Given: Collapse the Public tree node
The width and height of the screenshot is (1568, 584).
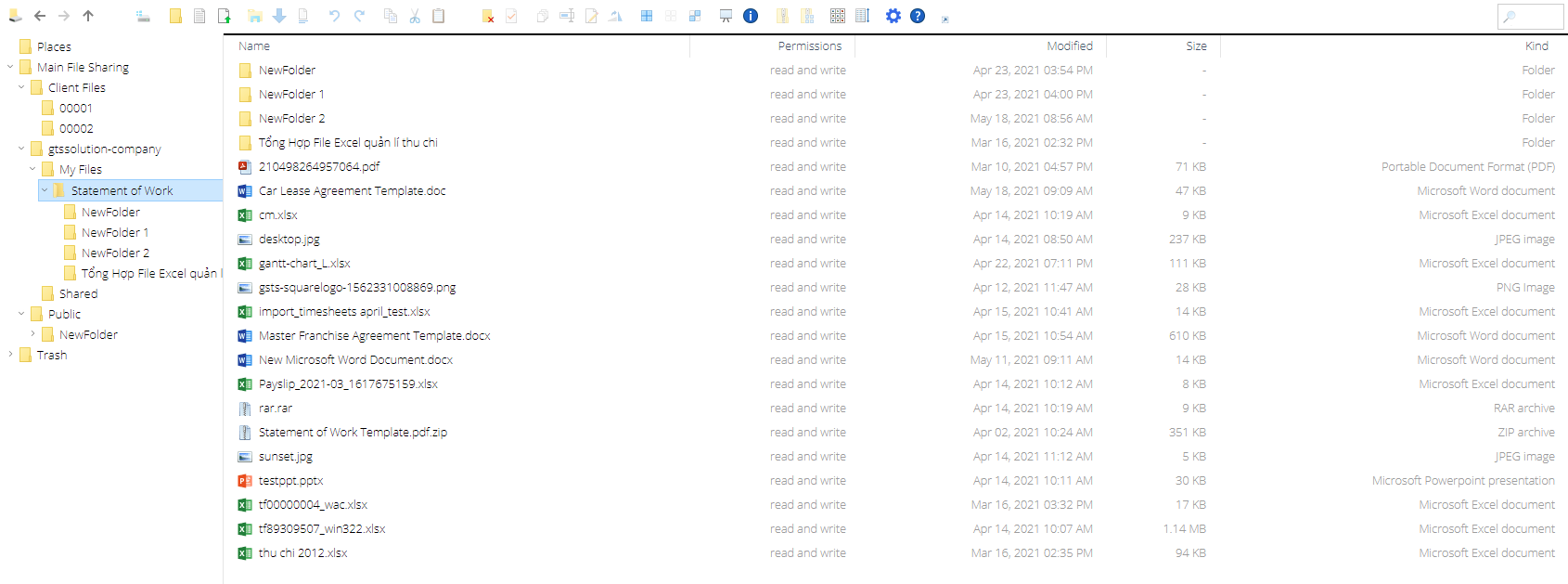Looking at the screenshot, I should click(x=21, y=314).
